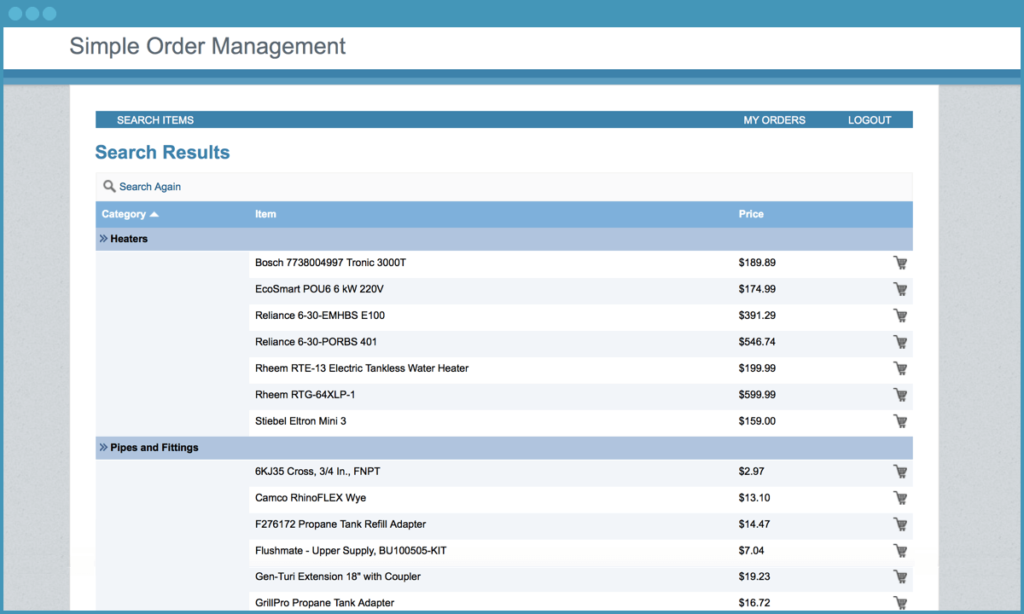Go to MY ORDERS page
Screen dimensions: 1024x614
click(x=774, y=120)
